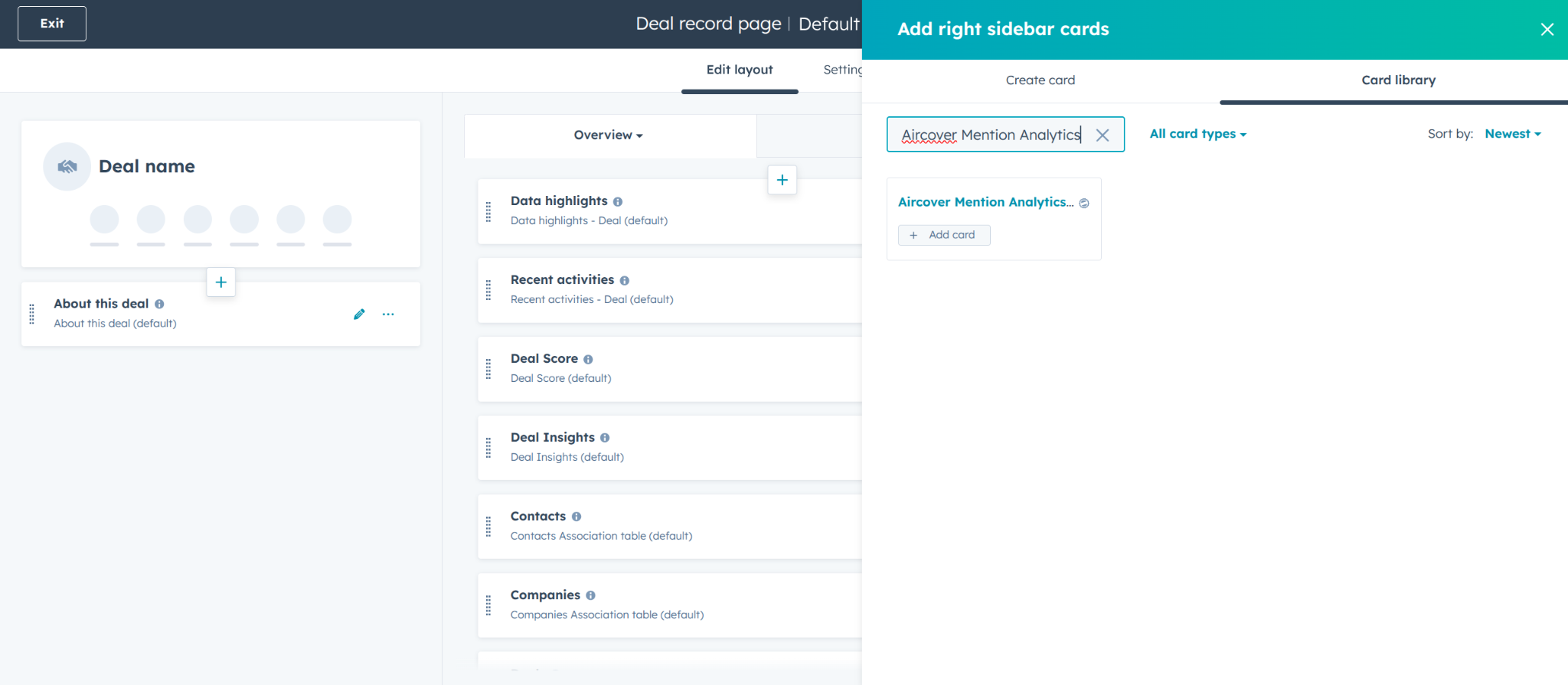Click the Data highlights - Deal (default) subtitle
1568x685 pixels.
[x=589, y=220]
